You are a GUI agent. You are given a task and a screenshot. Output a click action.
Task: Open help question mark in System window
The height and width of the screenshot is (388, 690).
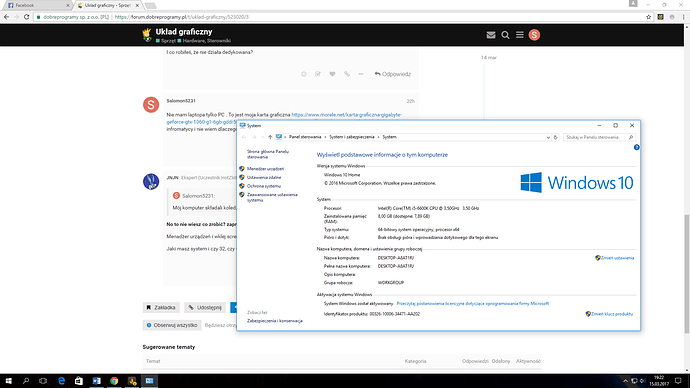tap(636, 147)
